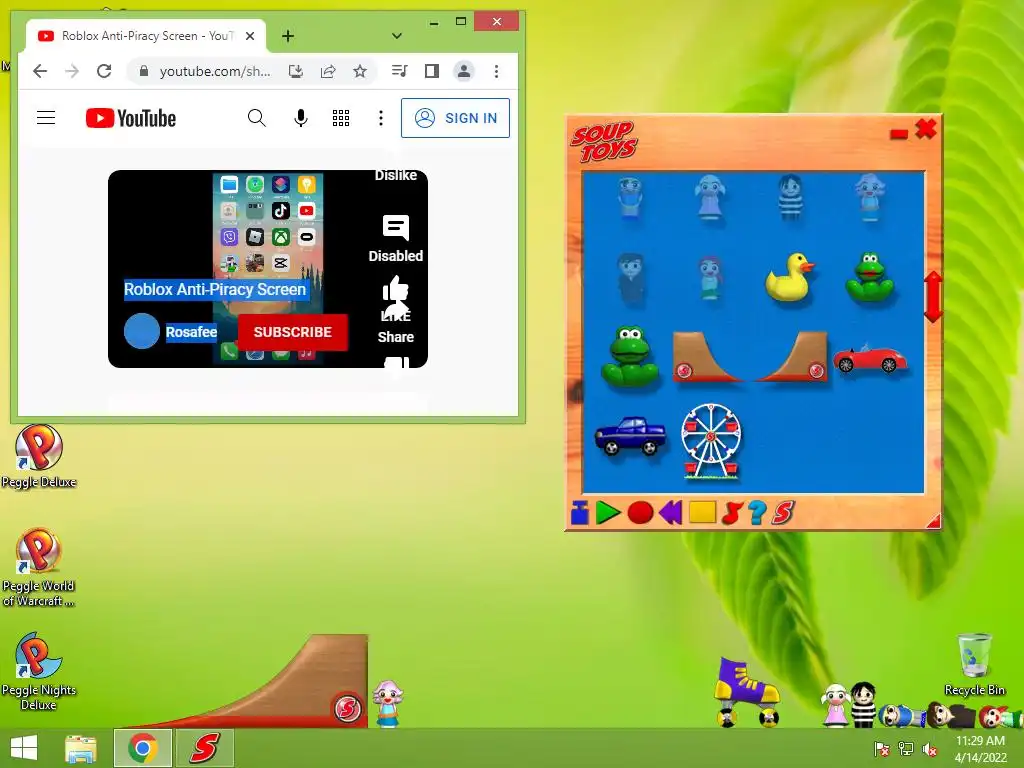Switch to Soup Toys in the taskbar
The image size is (1024, 768).
[x=204, y=748]
